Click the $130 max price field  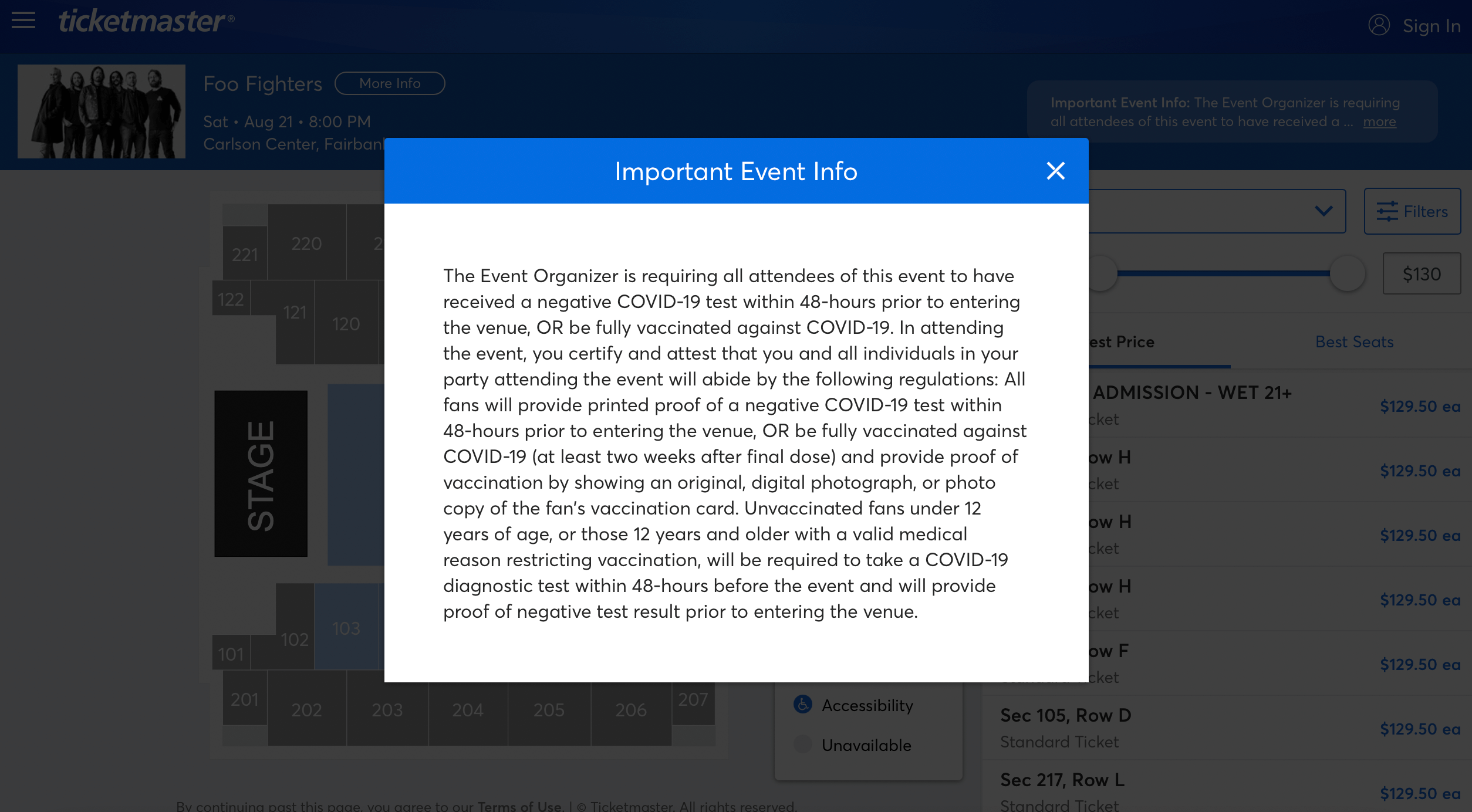point(1422,273)
